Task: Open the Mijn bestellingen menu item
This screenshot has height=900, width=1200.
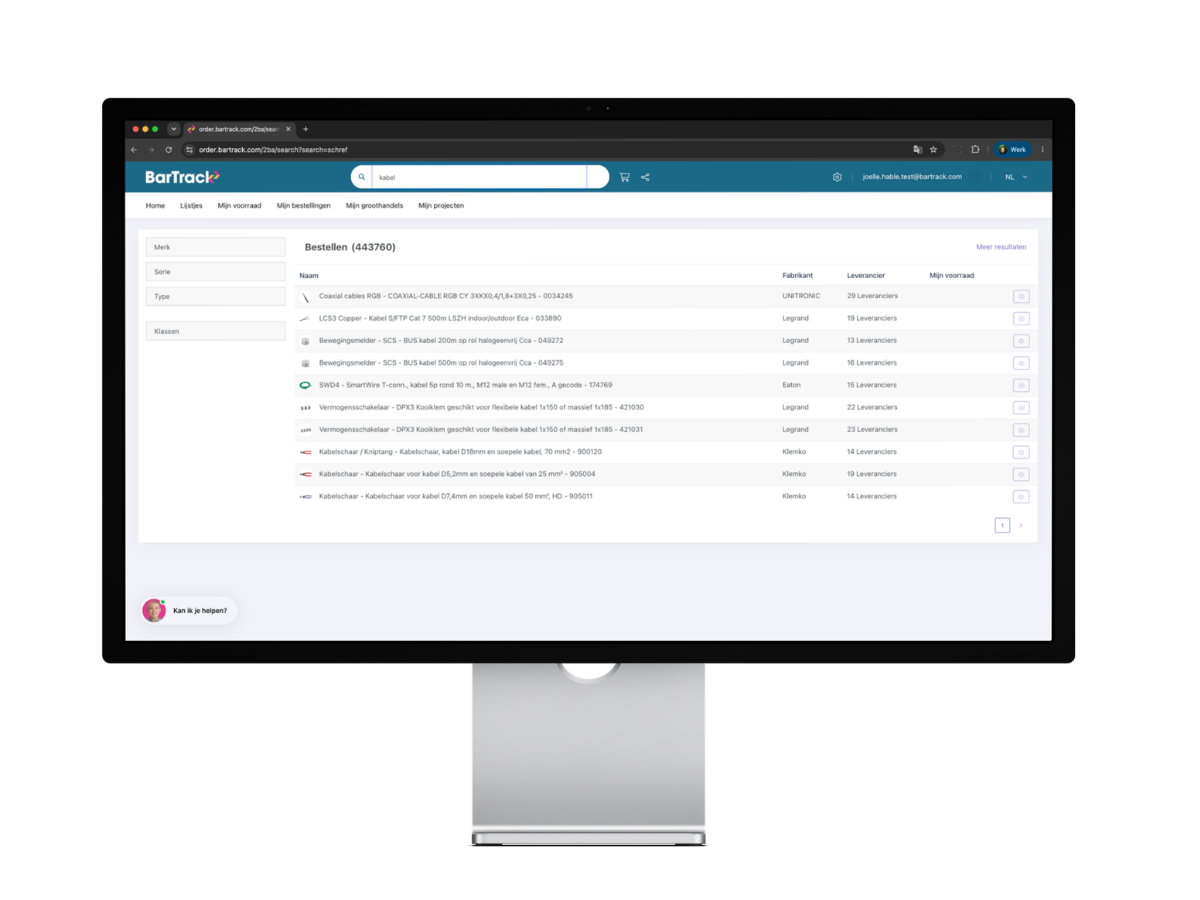Action: coord(304,206)
